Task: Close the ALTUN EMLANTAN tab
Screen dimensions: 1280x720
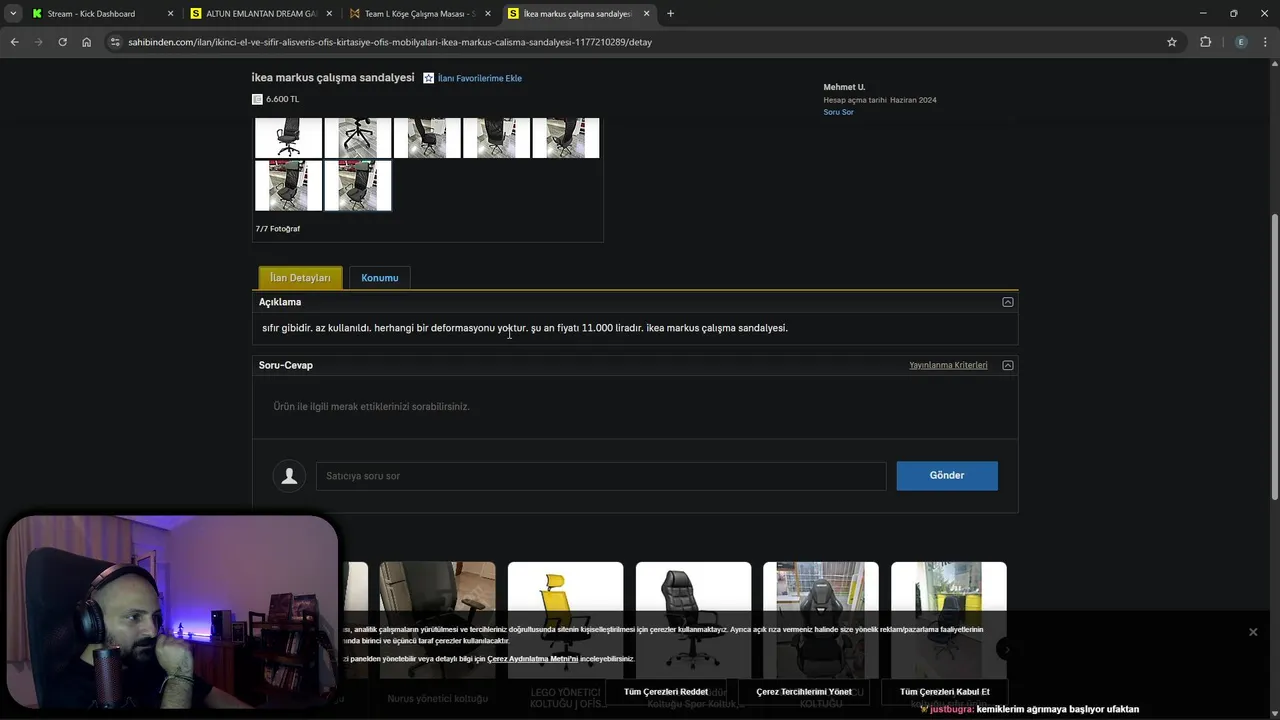Action: (x=329, y=14)
